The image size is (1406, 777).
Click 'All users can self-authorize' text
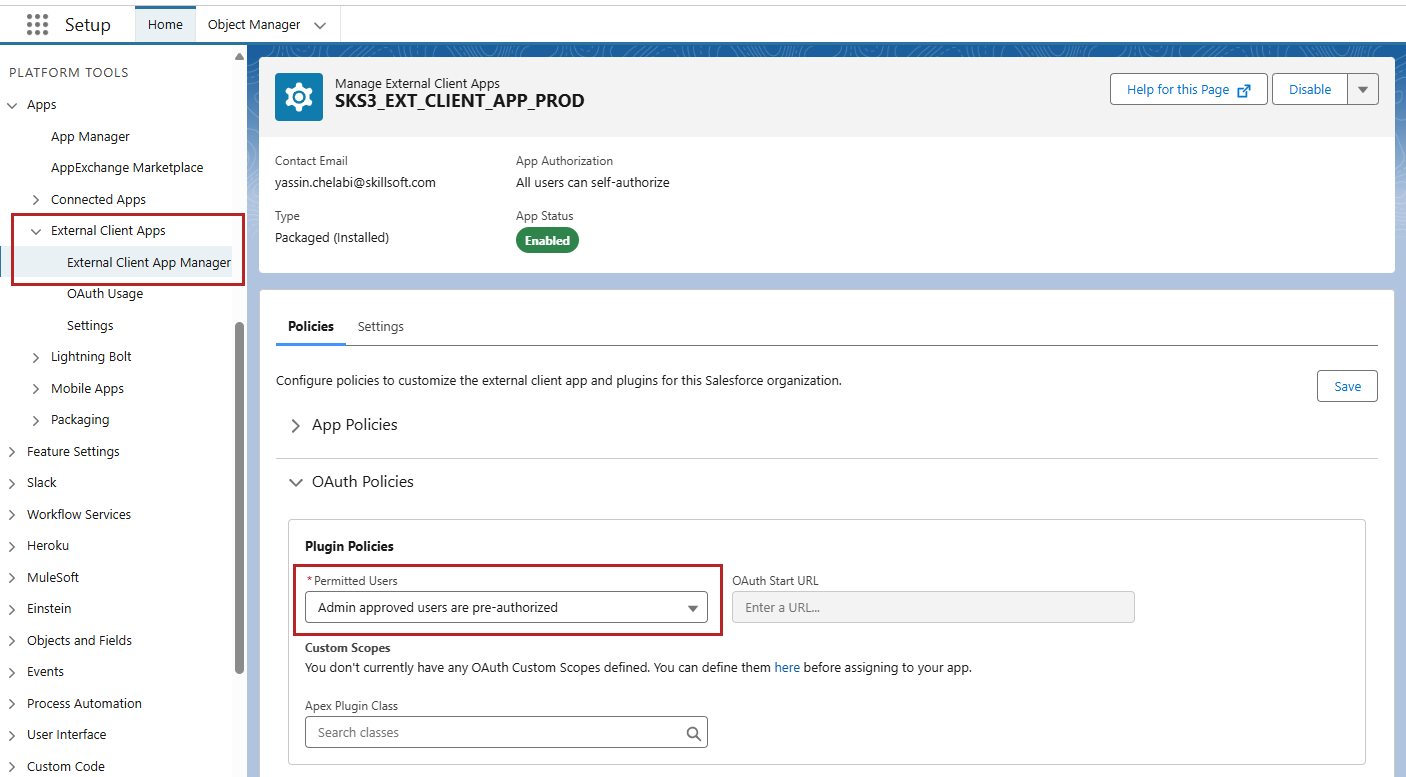point(593,183)
